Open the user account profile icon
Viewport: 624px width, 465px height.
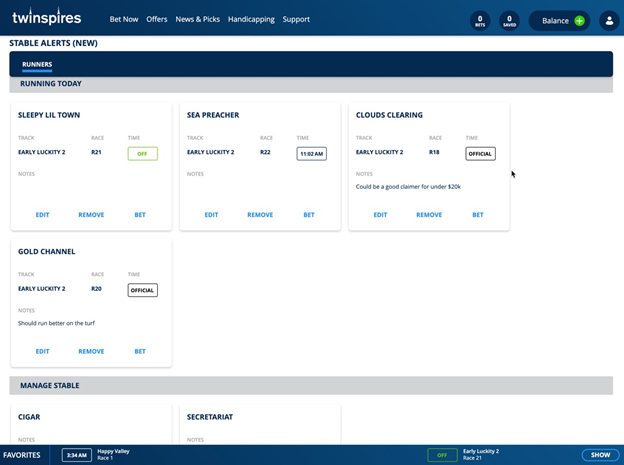(609, 21)
